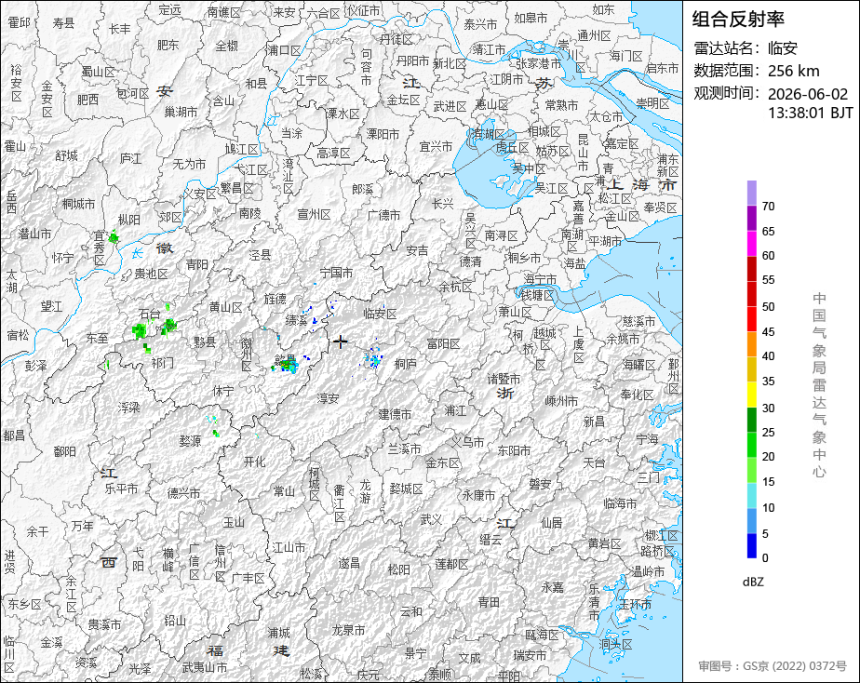
Task: Click the 巢湖市 map label
Action: tap(181, 112)
